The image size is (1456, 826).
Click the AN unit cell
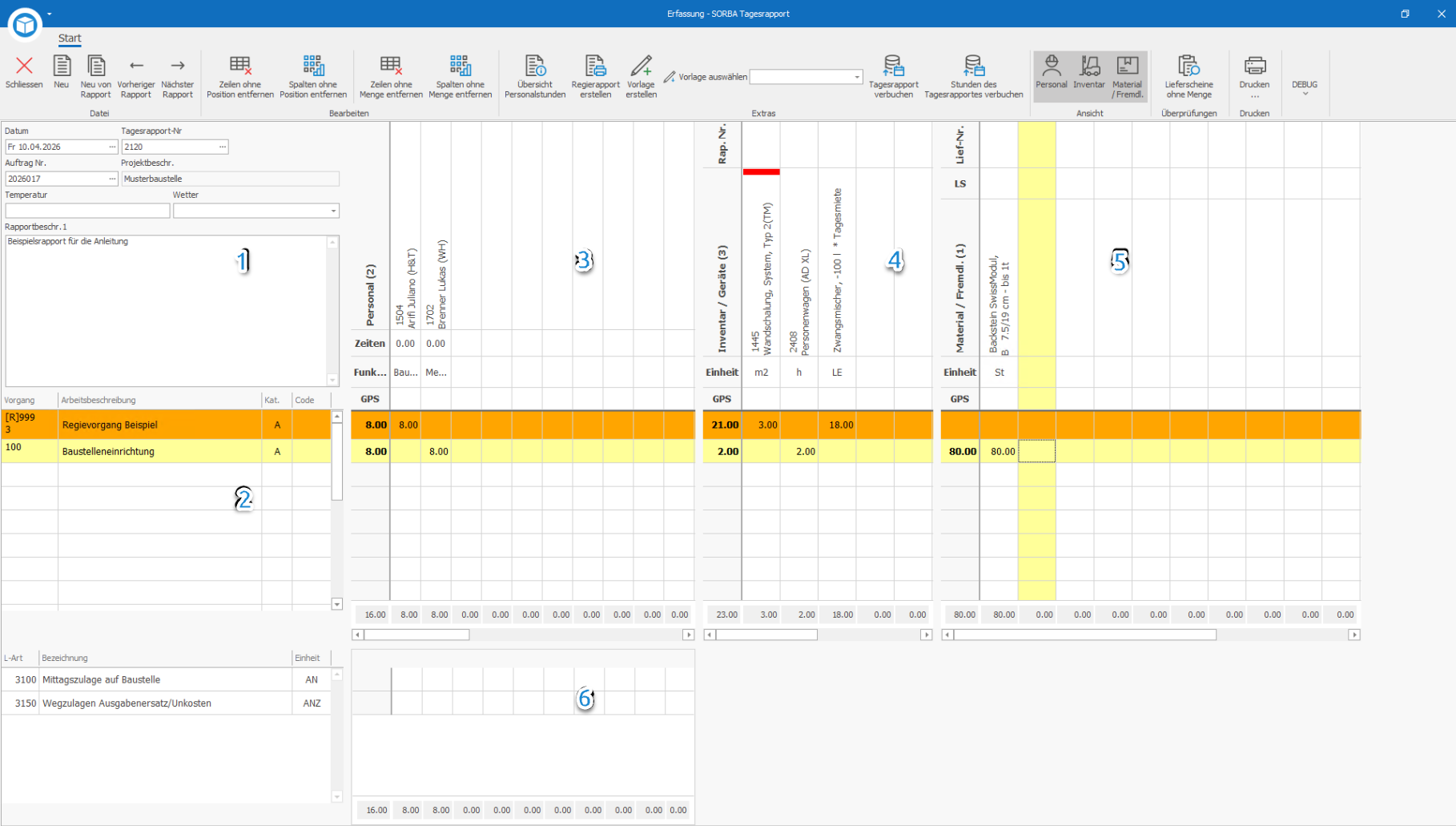coord(312,679)
